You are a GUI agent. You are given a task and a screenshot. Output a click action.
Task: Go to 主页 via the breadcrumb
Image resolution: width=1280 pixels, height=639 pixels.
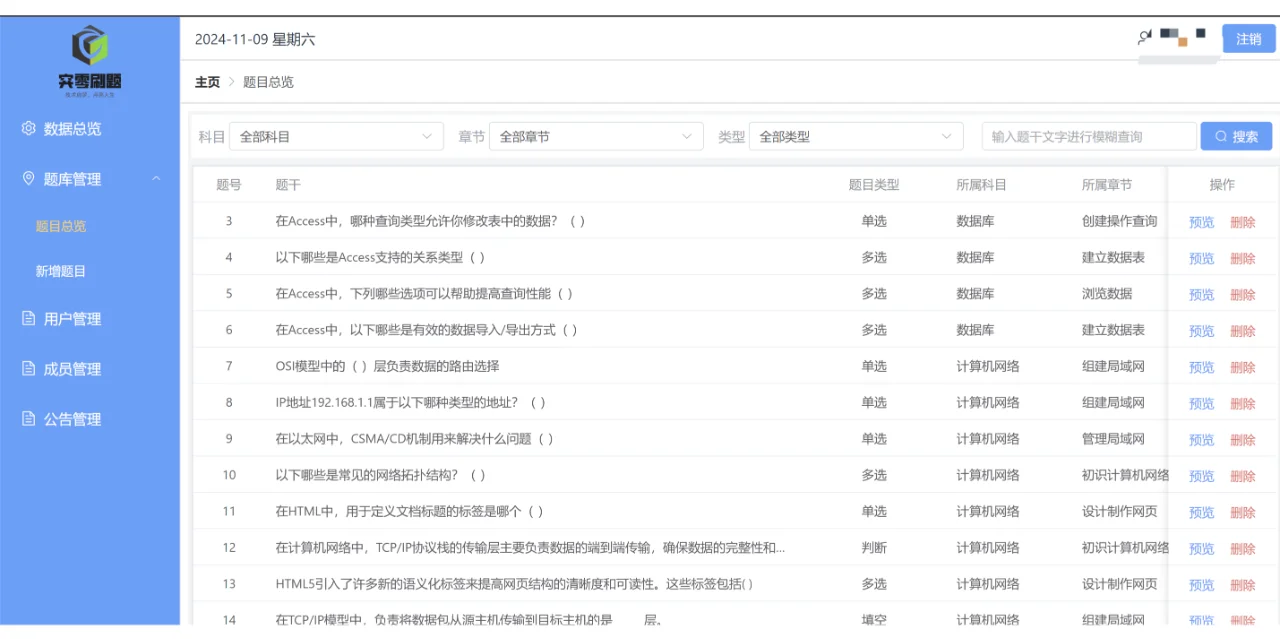[206, 82]
